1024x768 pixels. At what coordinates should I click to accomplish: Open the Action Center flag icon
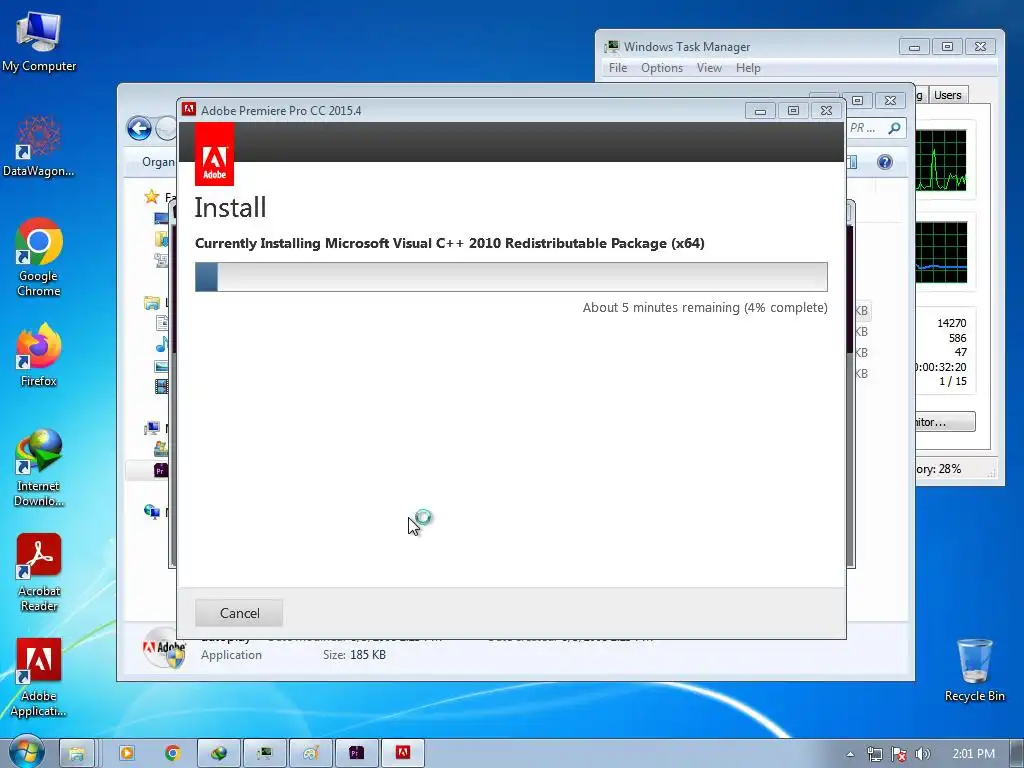899,754
